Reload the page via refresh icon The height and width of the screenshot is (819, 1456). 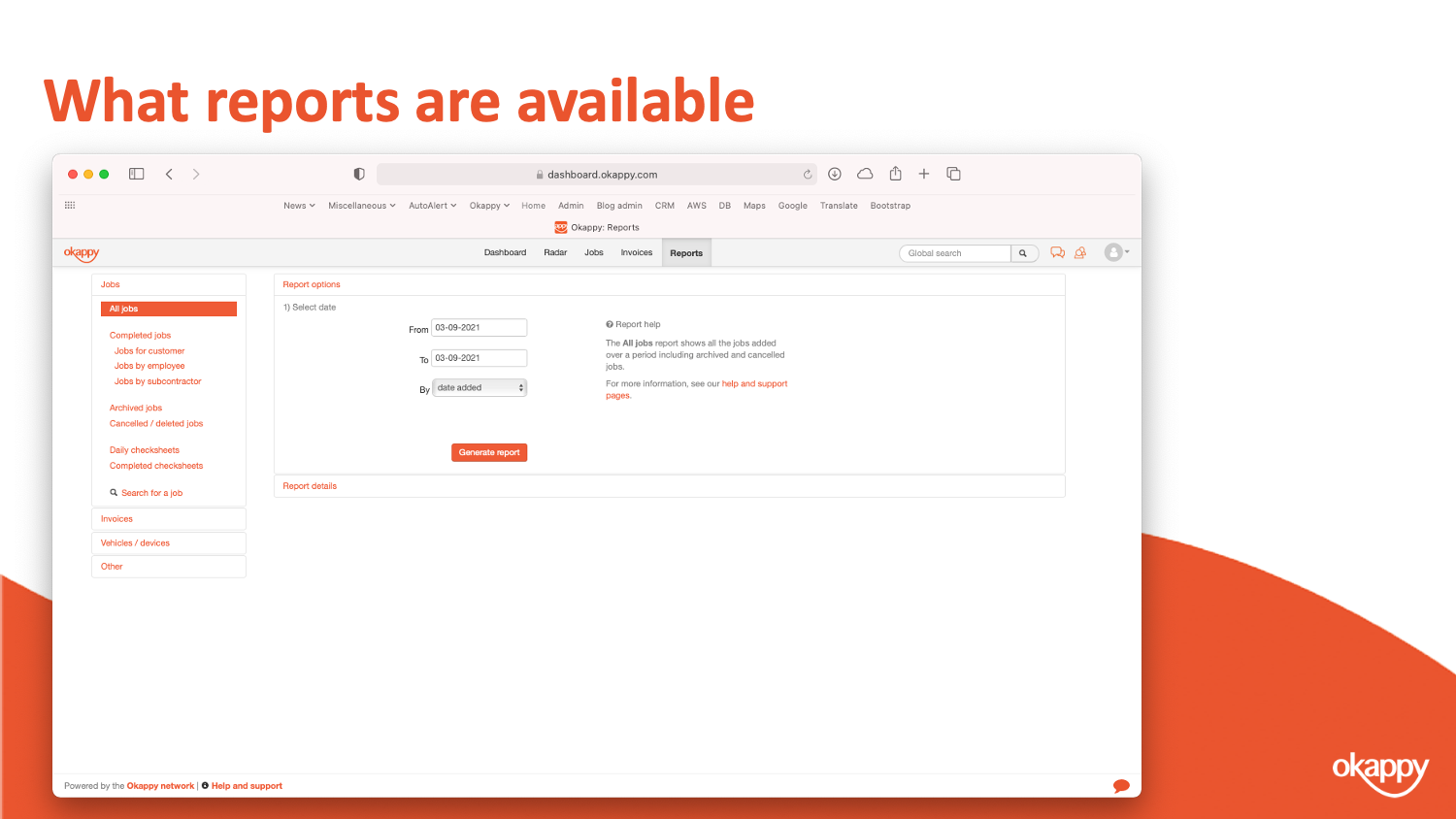[807, 175]
